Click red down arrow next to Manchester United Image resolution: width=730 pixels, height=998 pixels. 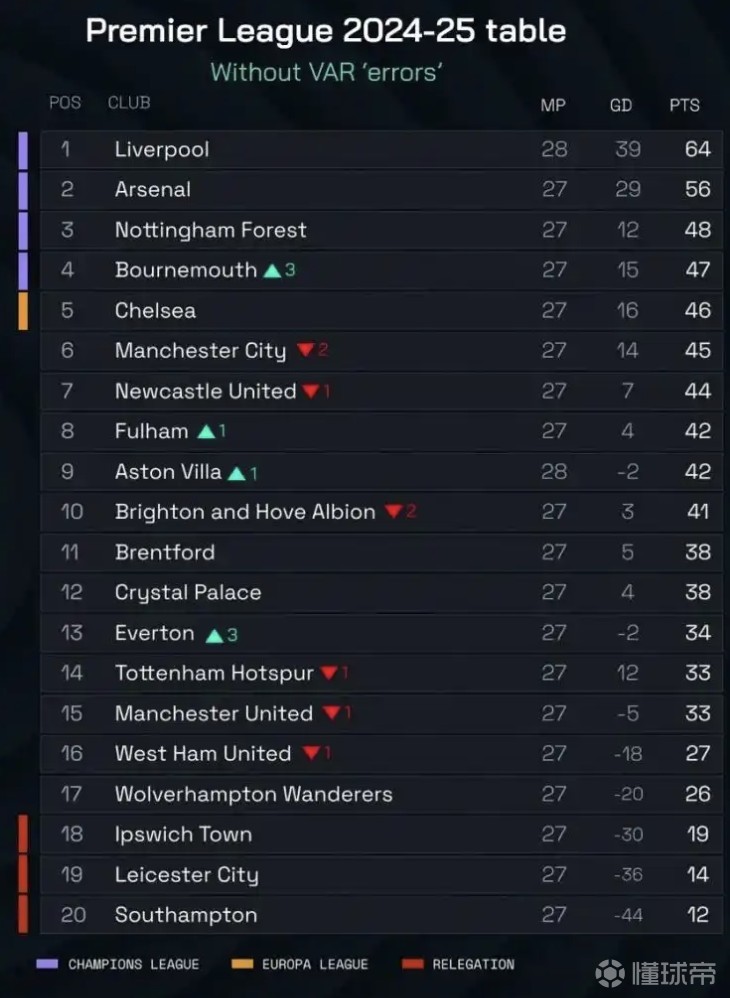(331, 714)
